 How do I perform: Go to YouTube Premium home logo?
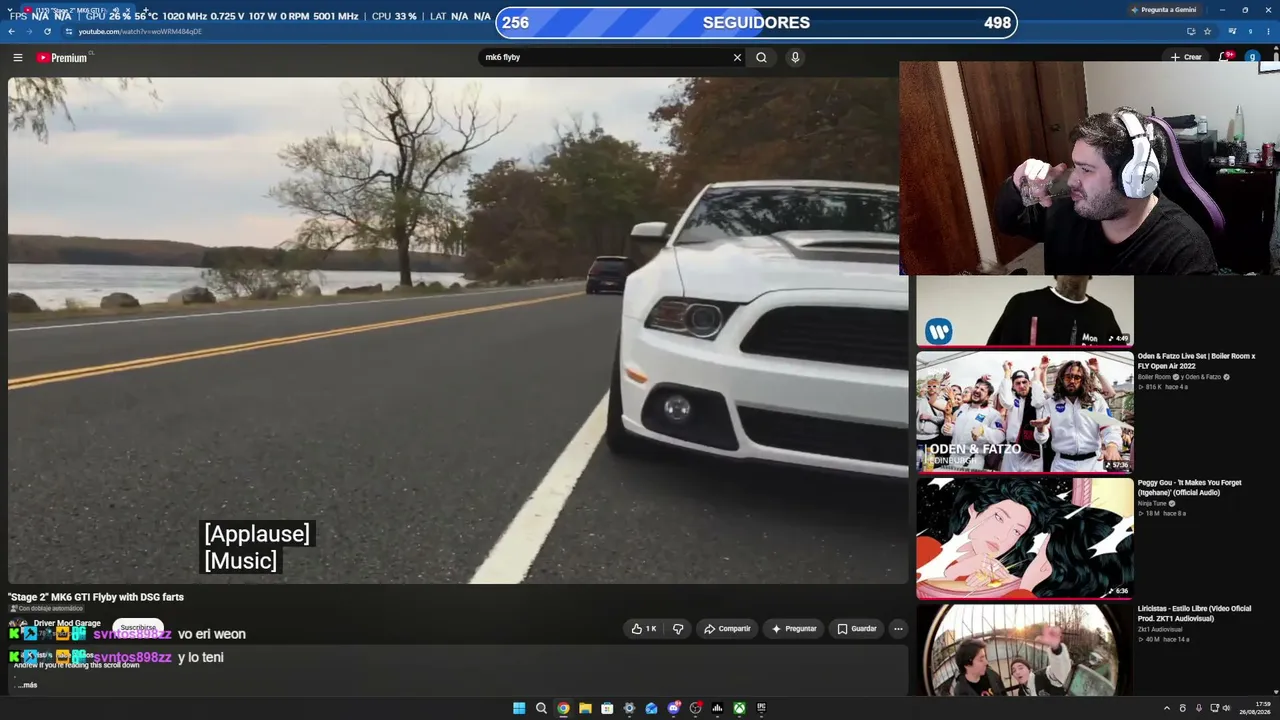pyautogui.click(x=63, y=57)
